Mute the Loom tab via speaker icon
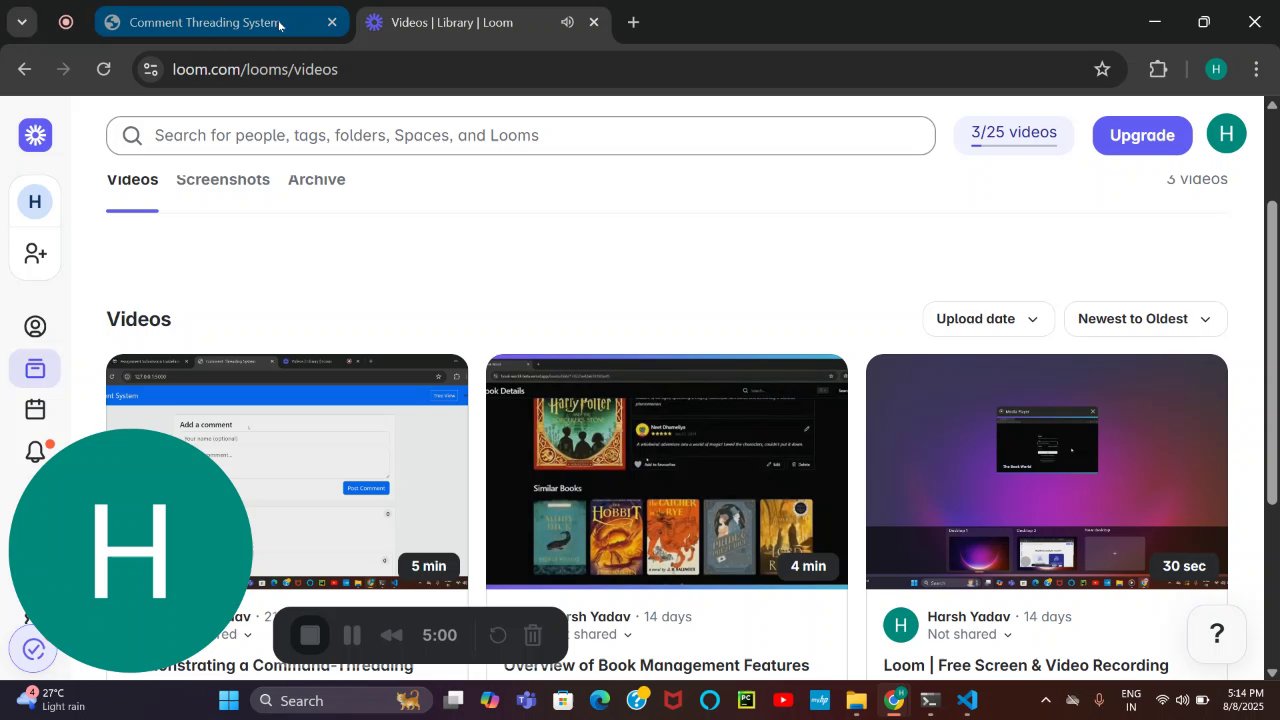This screenshot has height=720, width=1280. pyautogui.click(x=567, y=22)
